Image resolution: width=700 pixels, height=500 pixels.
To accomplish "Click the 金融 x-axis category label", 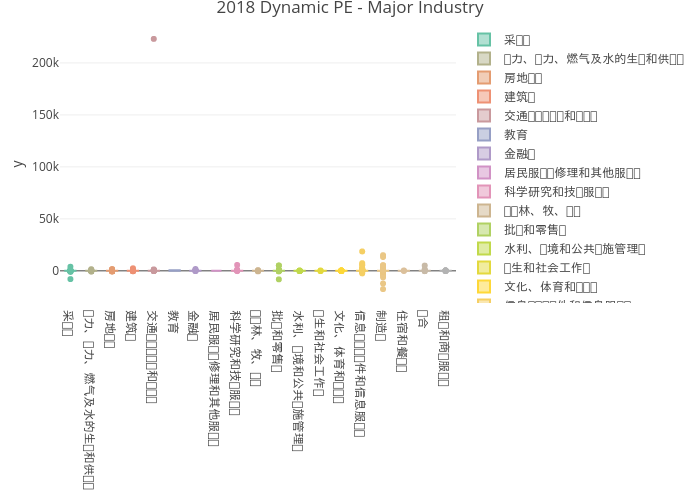I will tap(194, 325).
